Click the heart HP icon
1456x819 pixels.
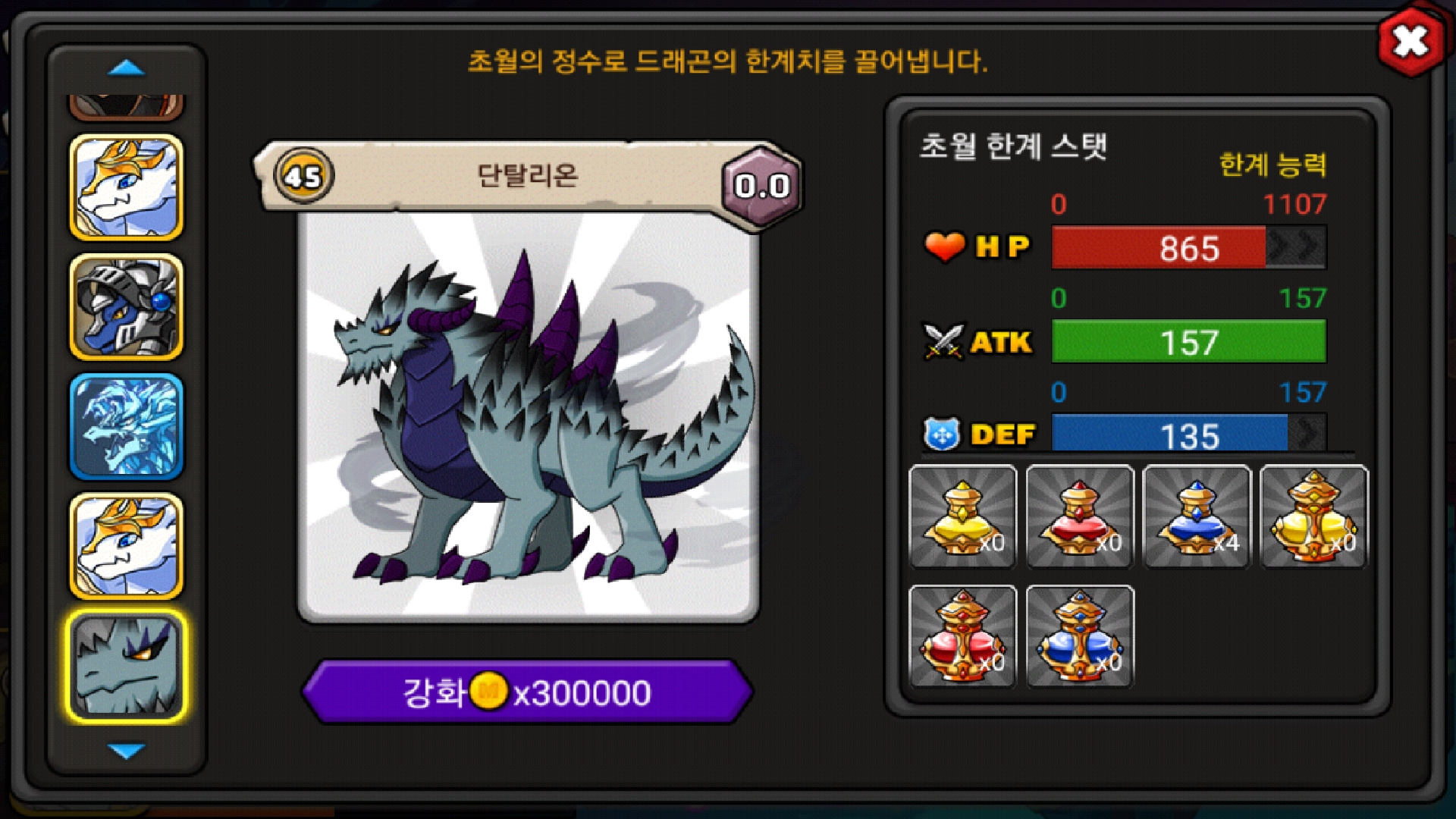pyautogui.click(x=944, y=246)
